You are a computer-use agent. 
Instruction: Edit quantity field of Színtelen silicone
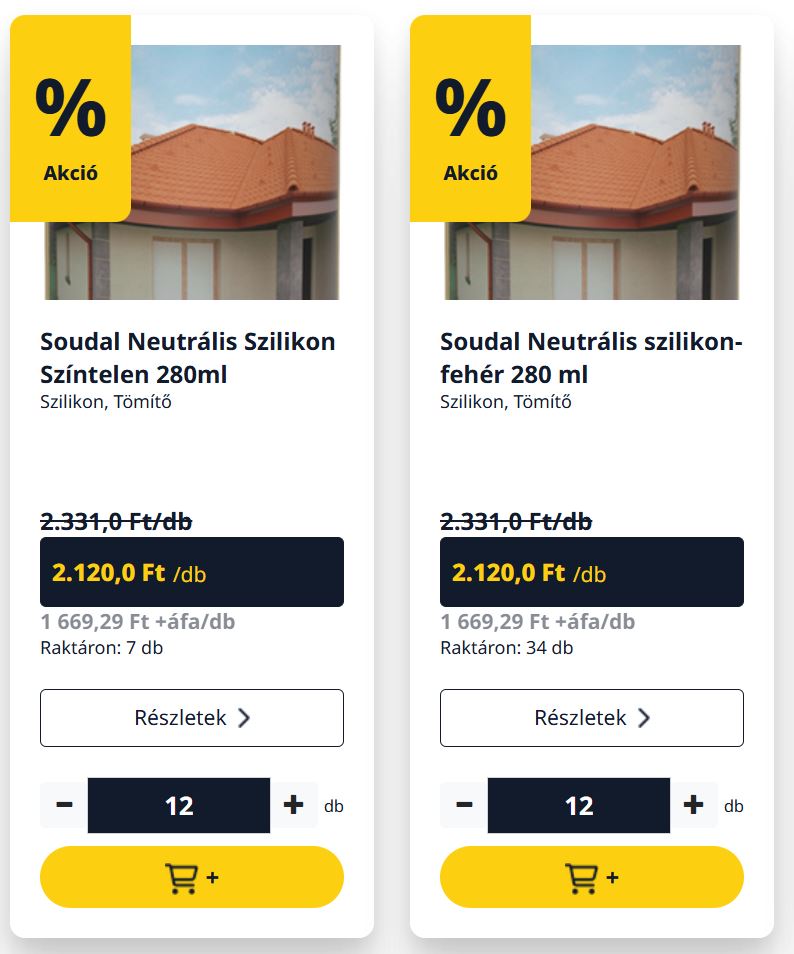pyautogui.click(x=179, y=805)
